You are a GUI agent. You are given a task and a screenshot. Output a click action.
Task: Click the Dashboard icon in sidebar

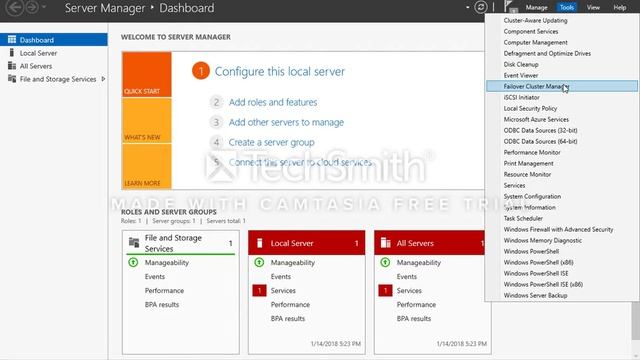coord(12,40)
